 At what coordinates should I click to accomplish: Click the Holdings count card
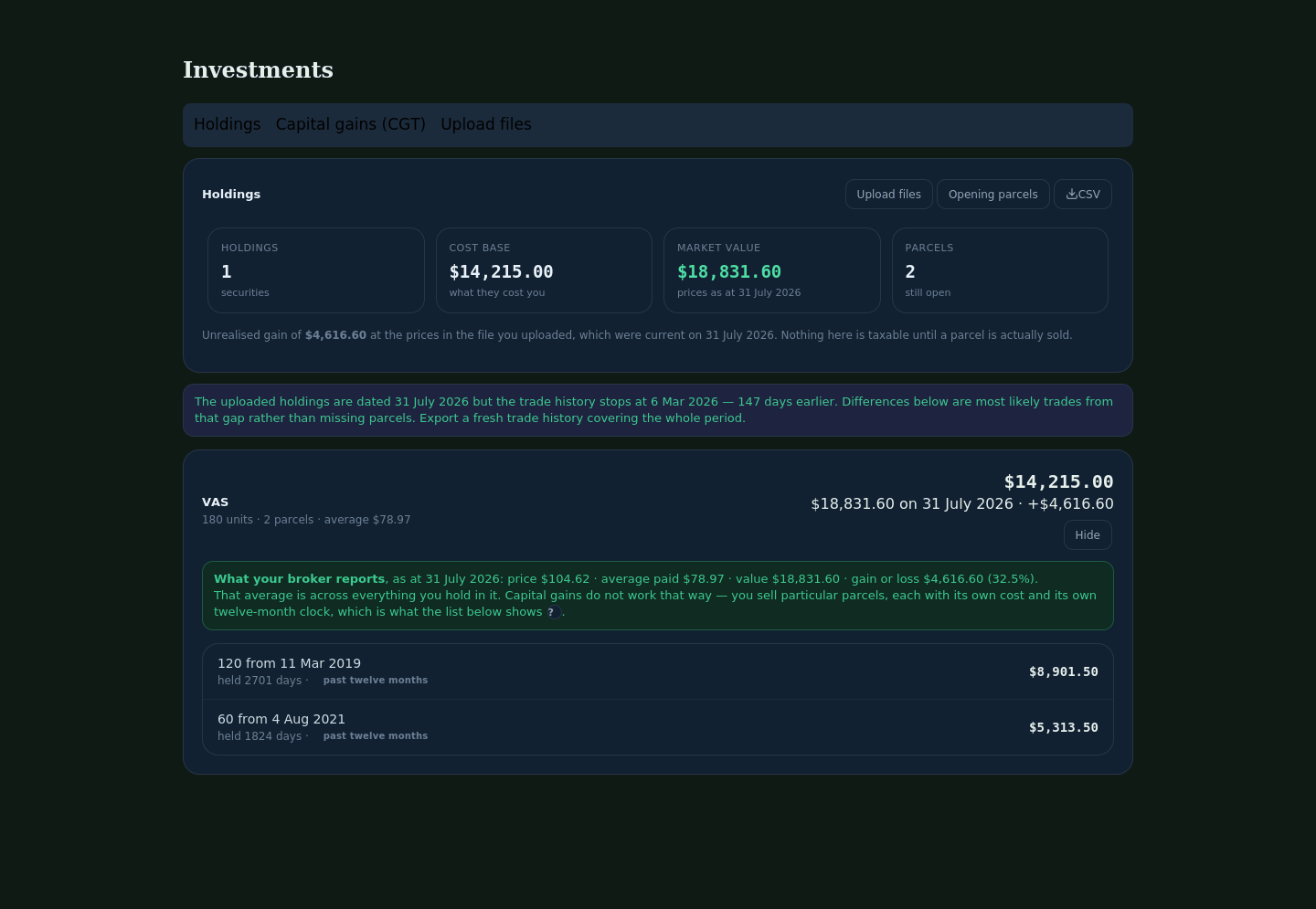click(316, 270)
